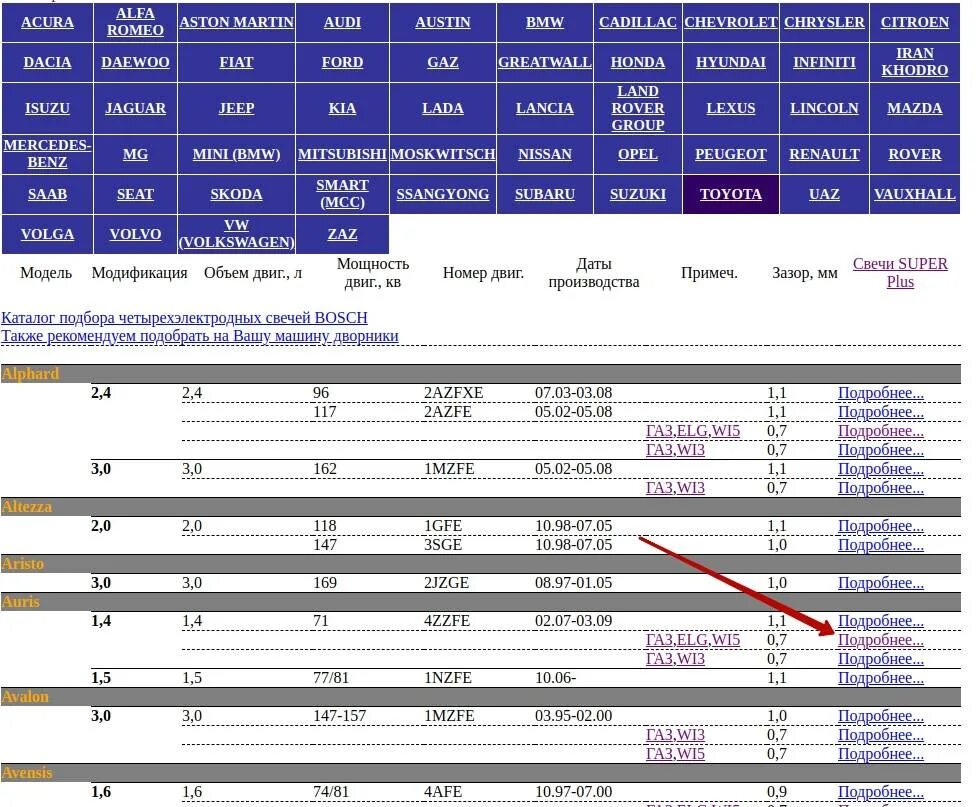The width and height of the screenshot is (980, 807).
Task: Select production dates 10.97-07.00
Action: click(x=574, y=791)
